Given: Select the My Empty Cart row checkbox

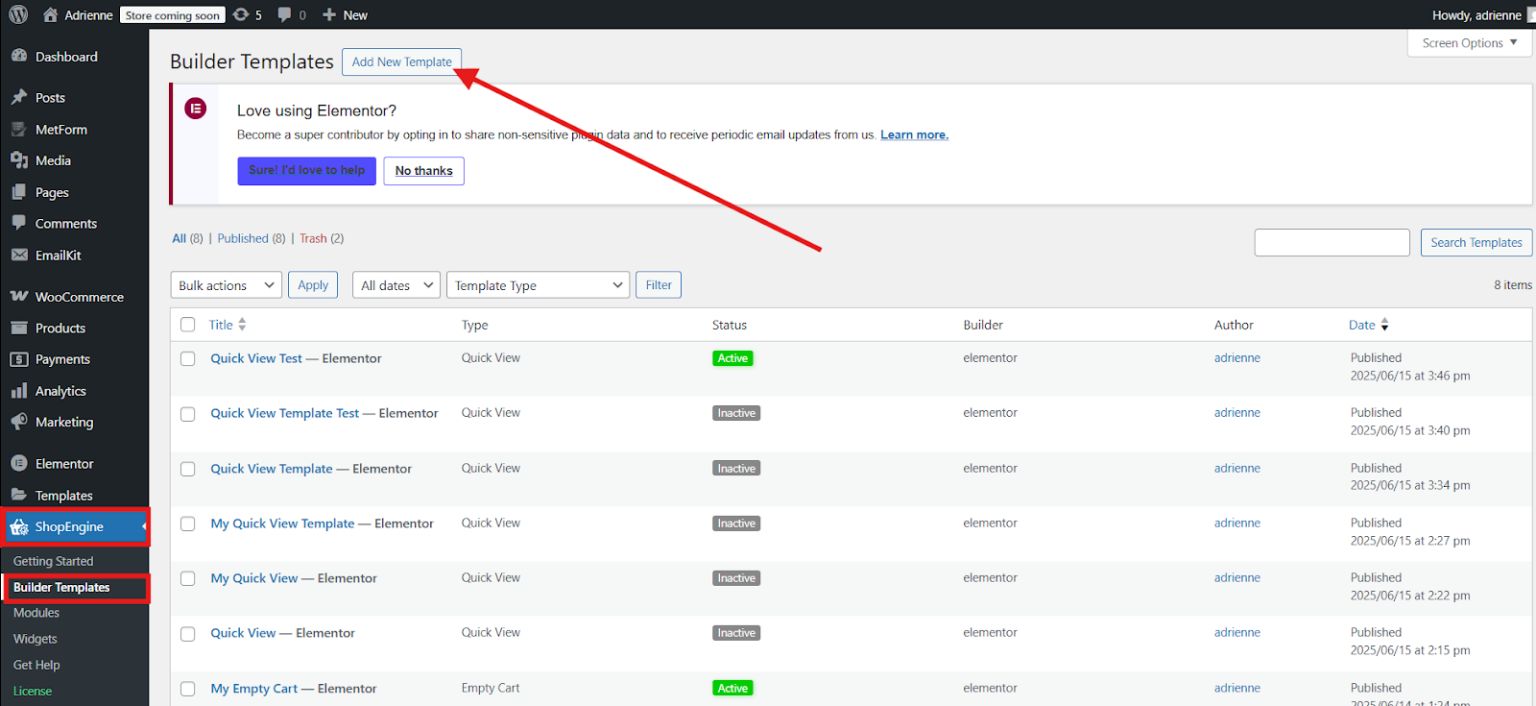Looking at the screenshot, I should click(x=188, y=689).
